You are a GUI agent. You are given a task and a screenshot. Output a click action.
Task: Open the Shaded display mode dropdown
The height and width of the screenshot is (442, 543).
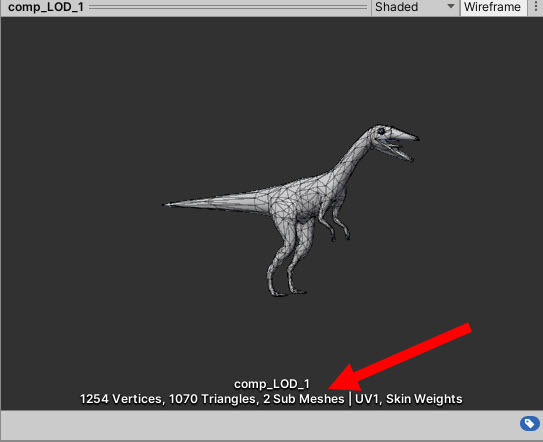tap(415, 7)
